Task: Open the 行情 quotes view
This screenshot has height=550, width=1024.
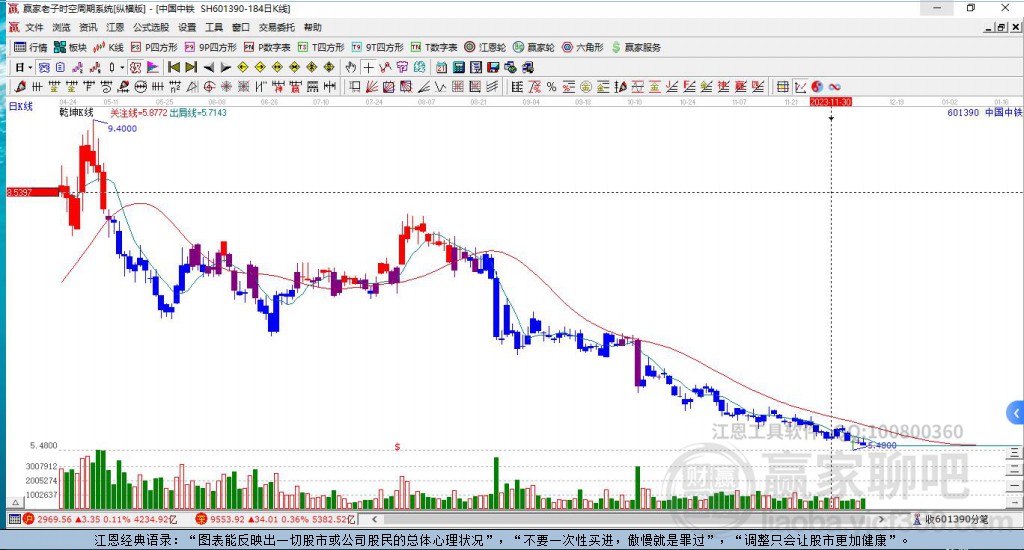Action: click(31, 47)
